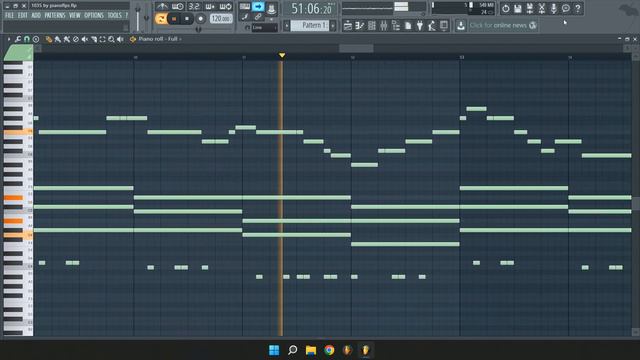Click the 120.000 tempo display
The width and height of the screenshot is (640, 360).
pos(221,18)
